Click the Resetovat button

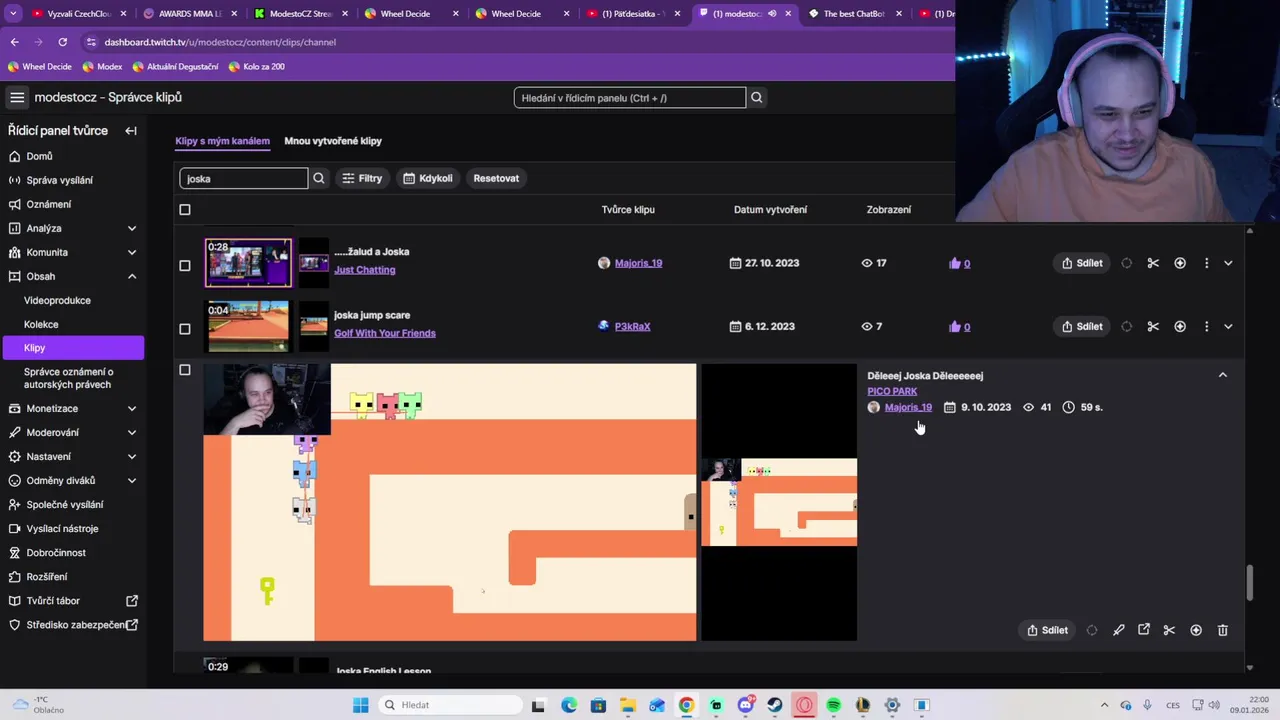pos(496,178)
